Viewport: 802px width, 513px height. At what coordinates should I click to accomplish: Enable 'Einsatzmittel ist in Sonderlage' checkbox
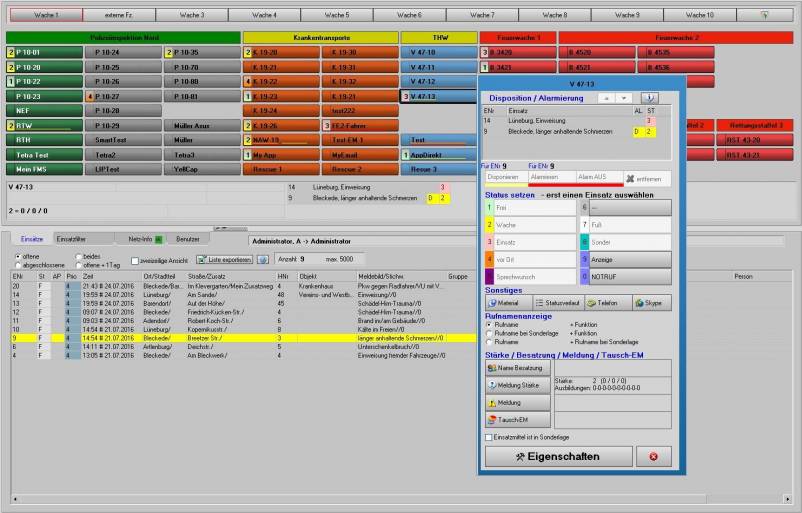(488, 437)
